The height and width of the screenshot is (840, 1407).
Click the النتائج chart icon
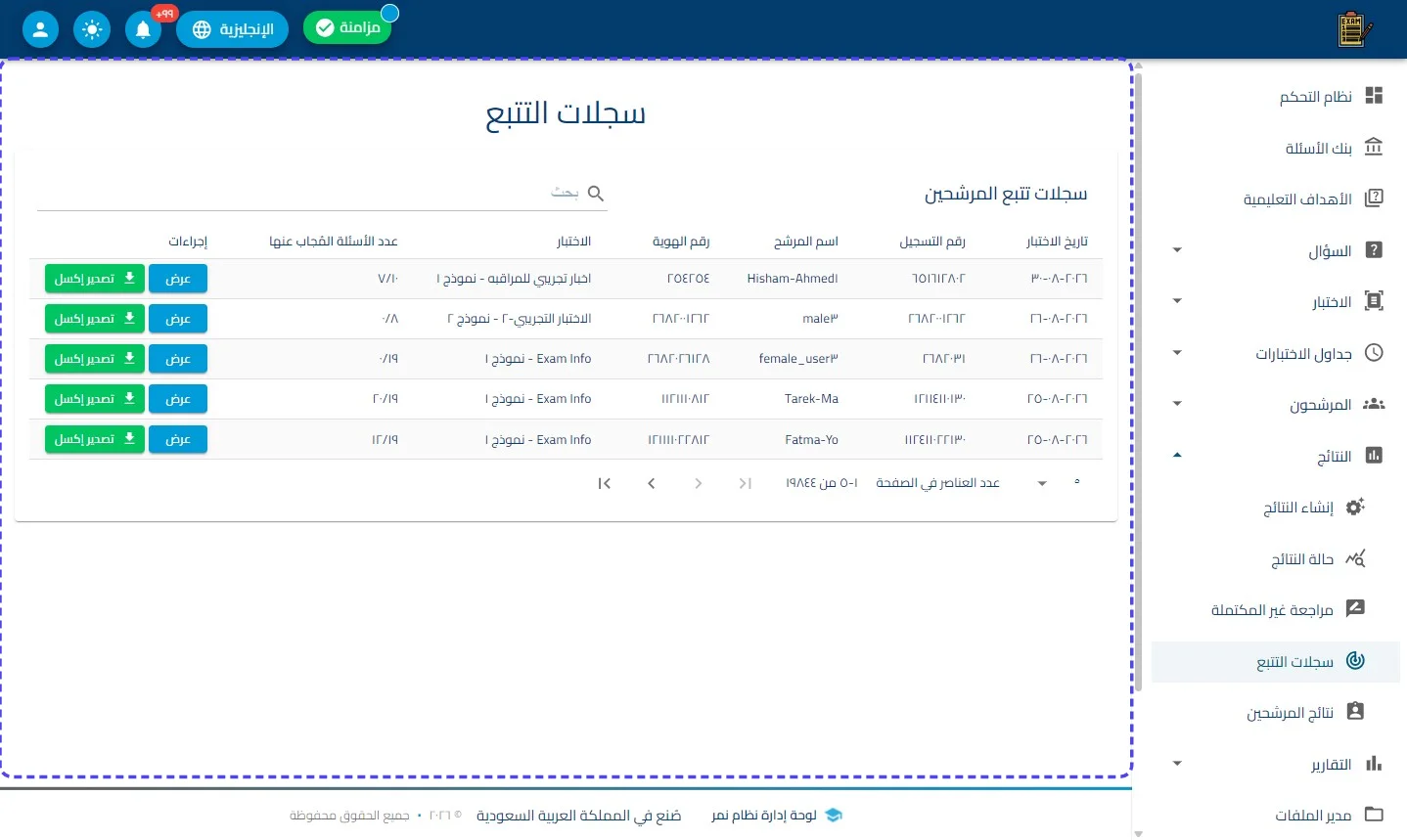point(1374,455)
